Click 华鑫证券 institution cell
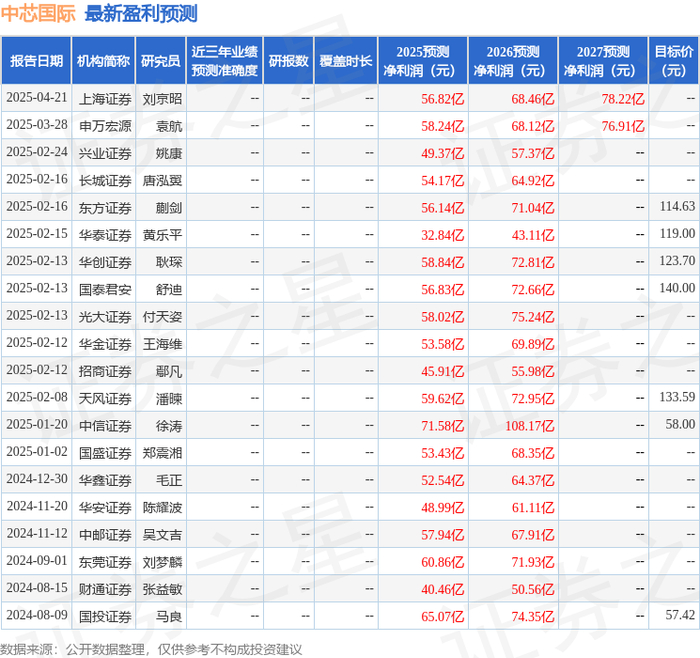This screenshot has width=700, height=658. 105,480
